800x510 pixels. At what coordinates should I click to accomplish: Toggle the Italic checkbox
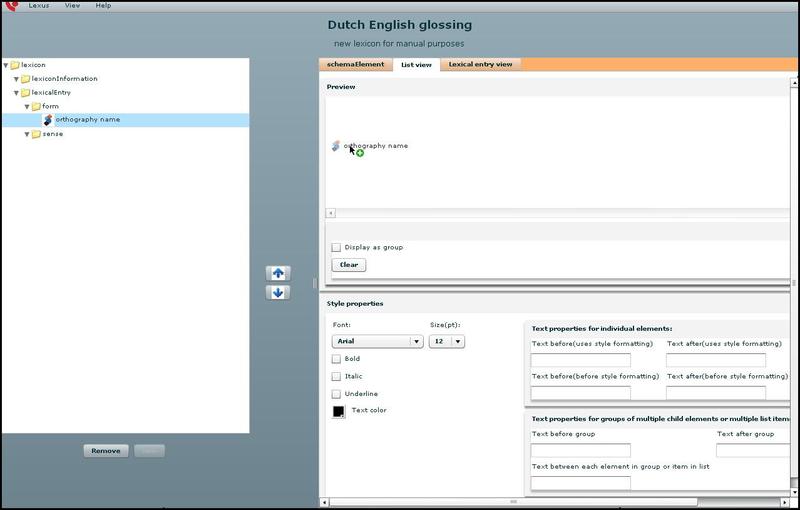click(x=337, y=376)
